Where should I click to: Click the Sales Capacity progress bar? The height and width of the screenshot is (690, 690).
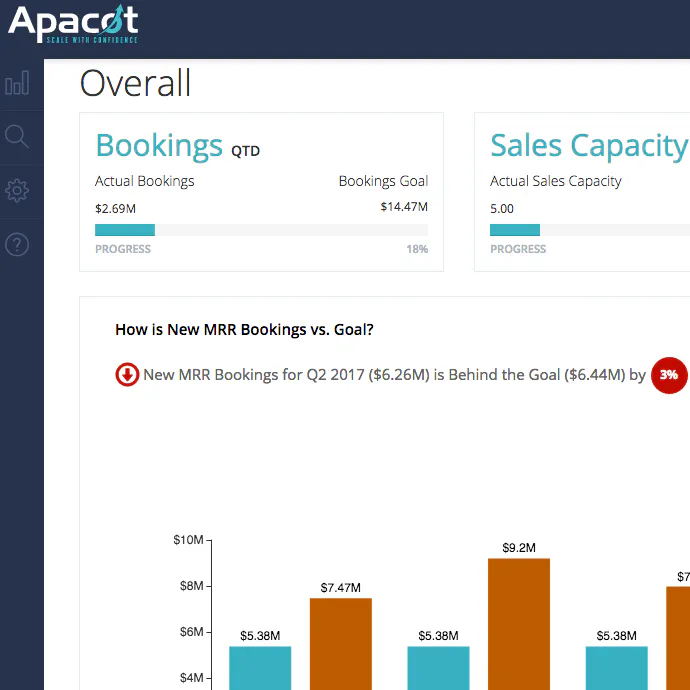point(590,230)
